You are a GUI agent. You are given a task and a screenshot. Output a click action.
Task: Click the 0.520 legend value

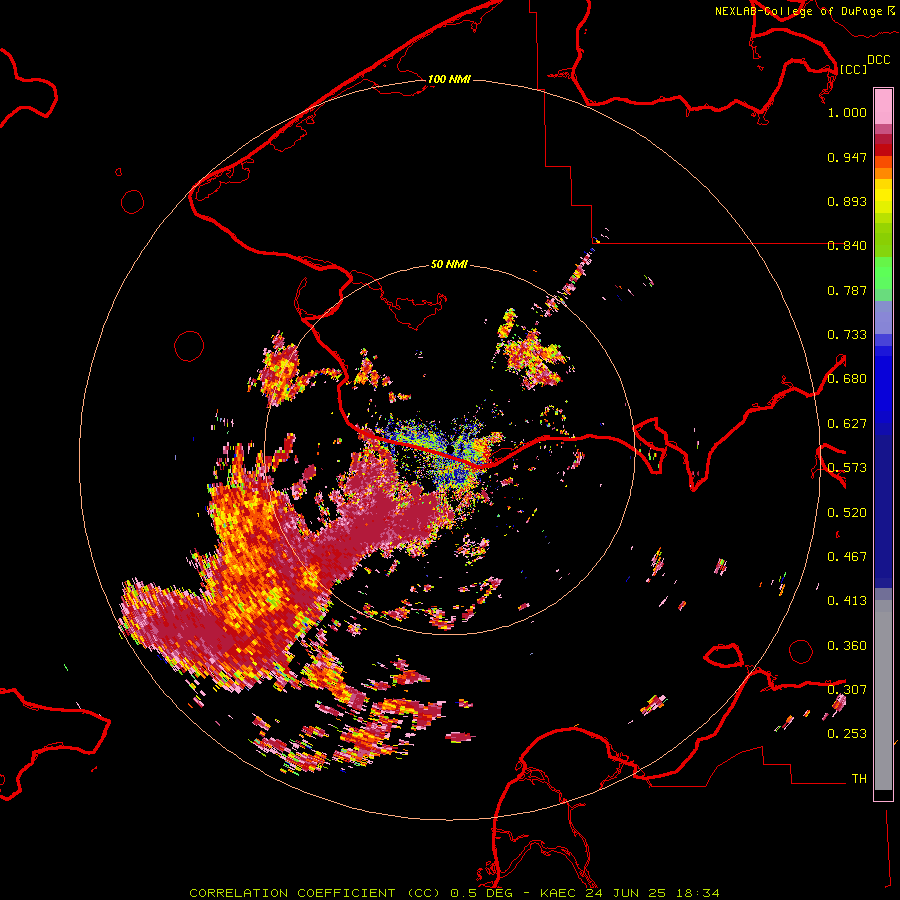(x=847, y=513)
